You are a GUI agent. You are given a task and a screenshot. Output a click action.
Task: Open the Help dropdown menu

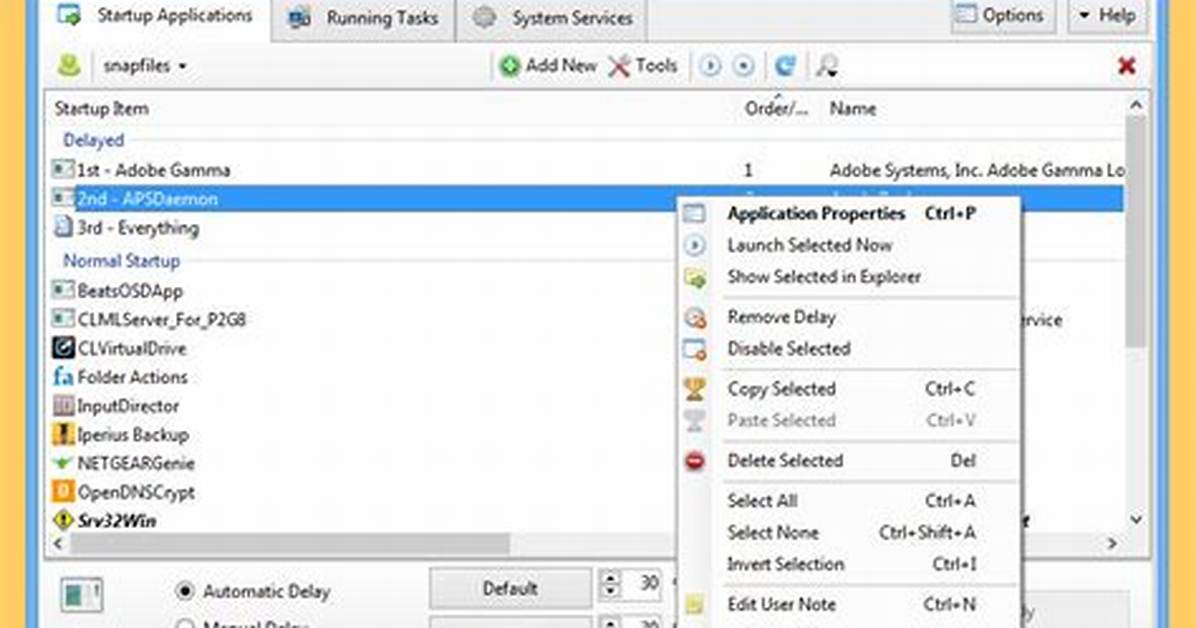(1108, 15)
